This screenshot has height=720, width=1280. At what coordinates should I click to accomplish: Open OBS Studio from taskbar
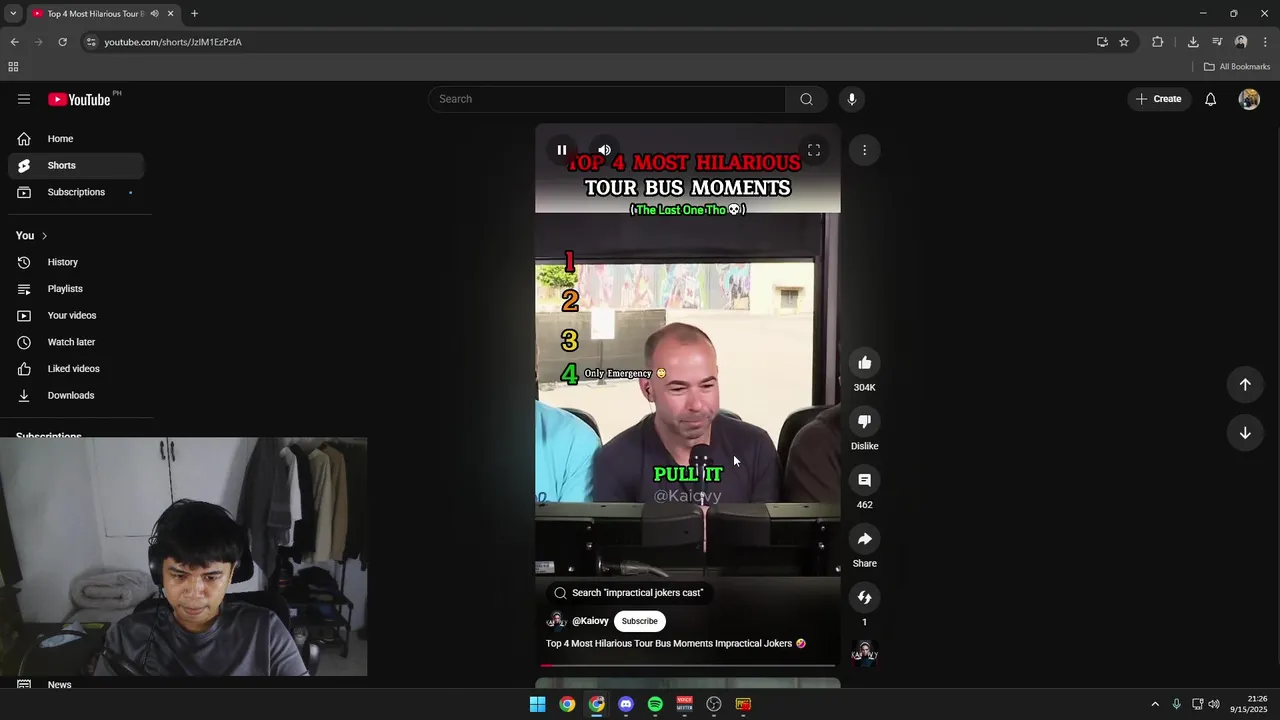pyautogui.click(x=714, y=704)
